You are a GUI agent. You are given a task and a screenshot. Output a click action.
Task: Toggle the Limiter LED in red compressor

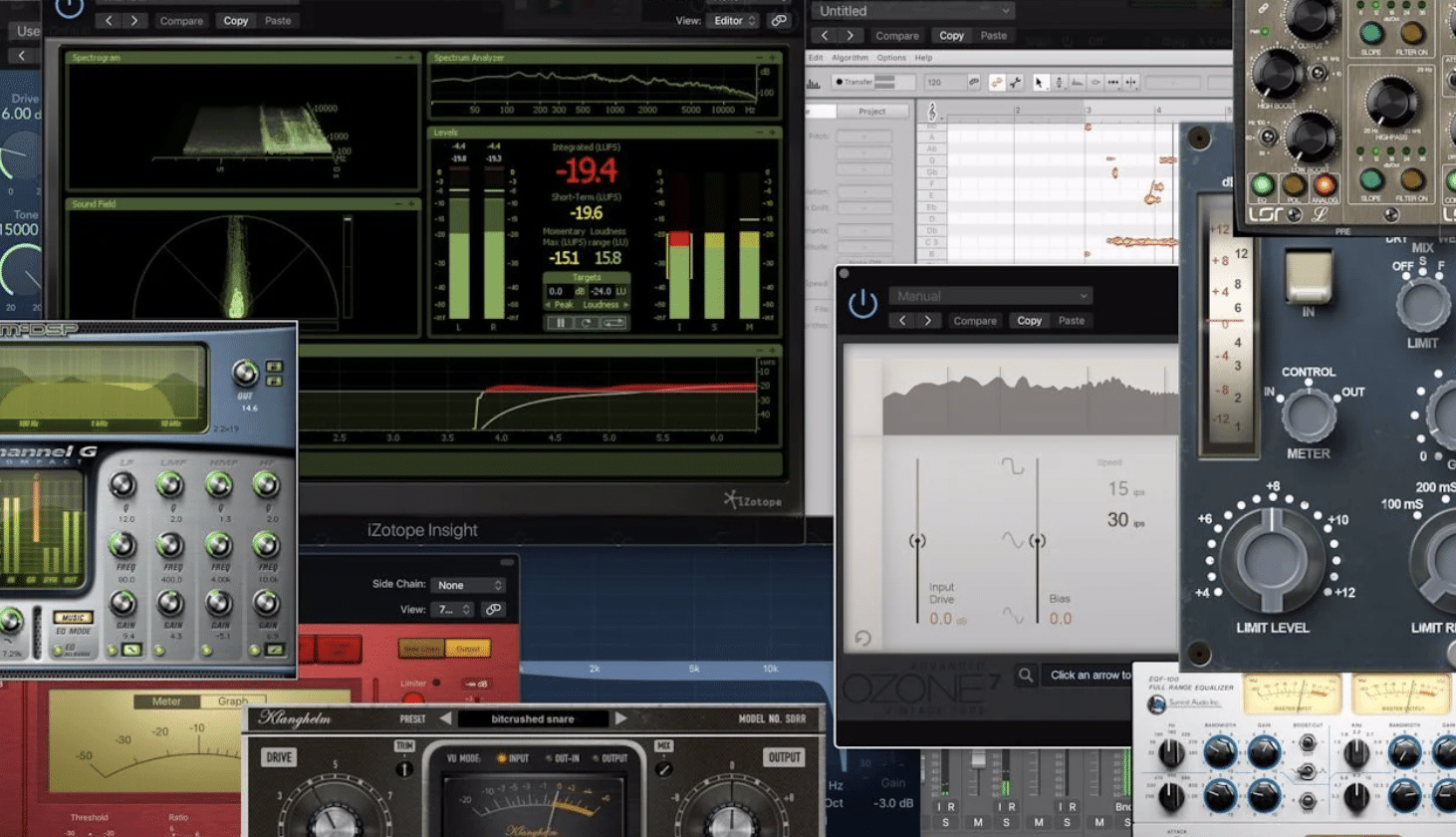pos(436,683)
